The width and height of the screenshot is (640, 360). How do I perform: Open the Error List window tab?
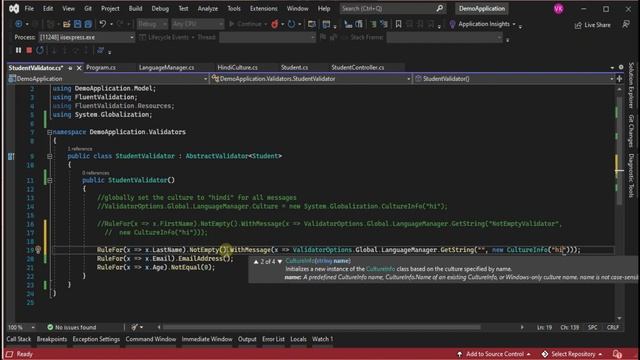pos(273,339)
